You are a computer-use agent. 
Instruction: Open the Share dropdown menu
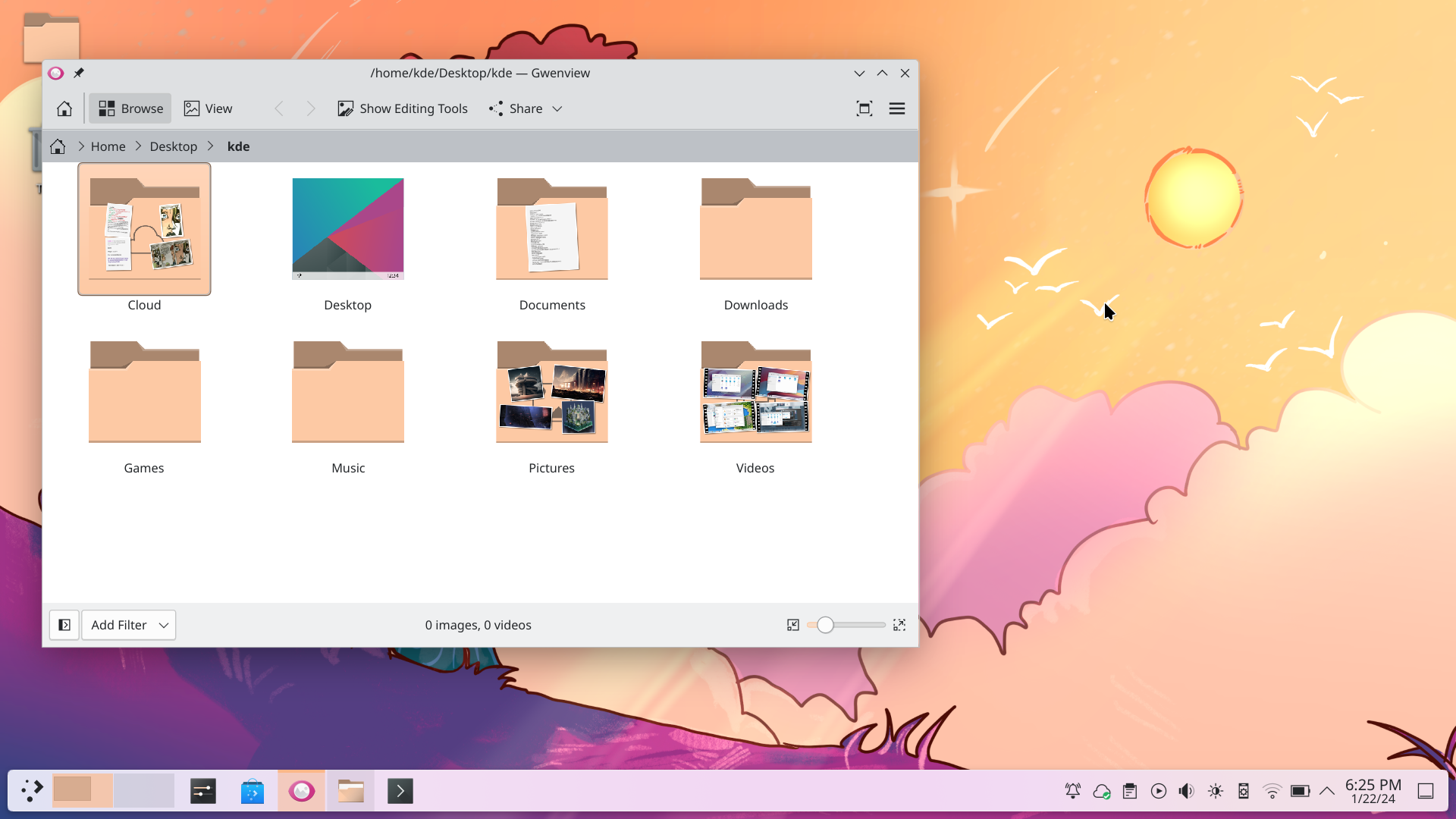coord(526,108)
